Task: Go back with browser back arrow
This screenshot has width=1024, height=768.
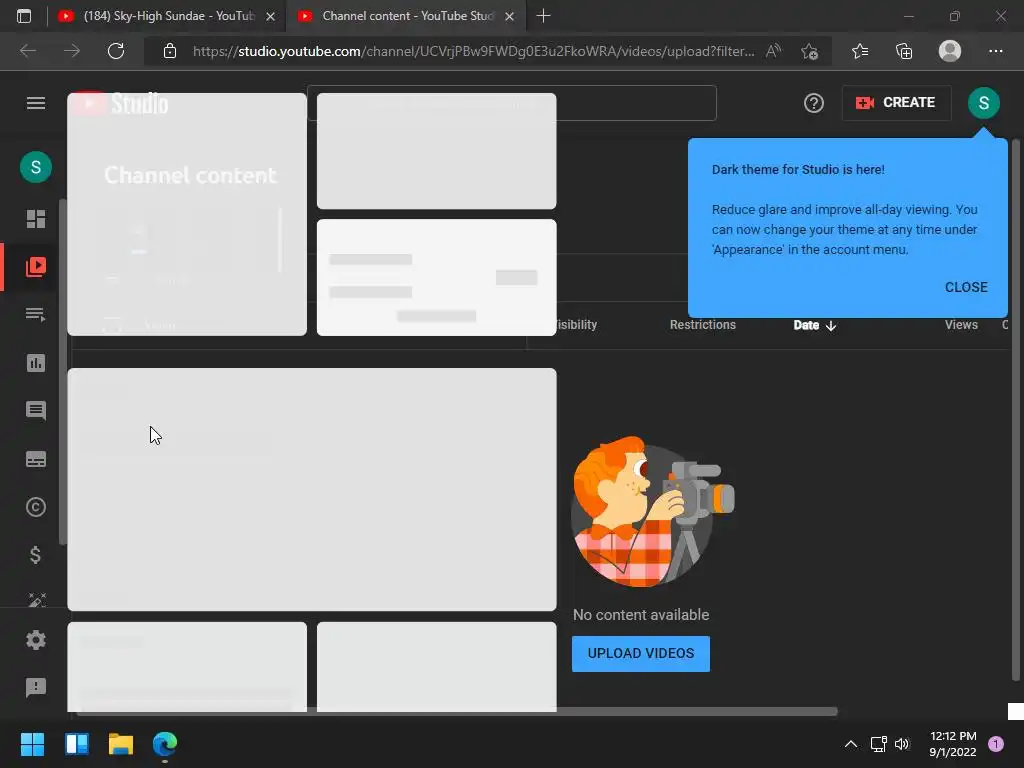Action: (x=28, y=51)
